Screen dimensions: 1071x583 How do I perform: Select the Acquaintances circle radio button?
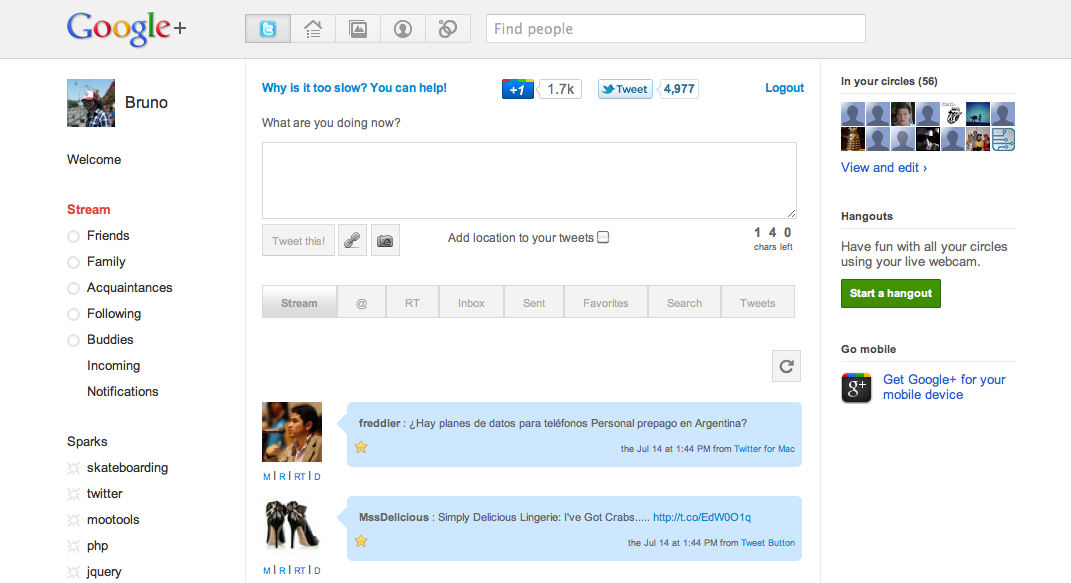click(73, 288)
